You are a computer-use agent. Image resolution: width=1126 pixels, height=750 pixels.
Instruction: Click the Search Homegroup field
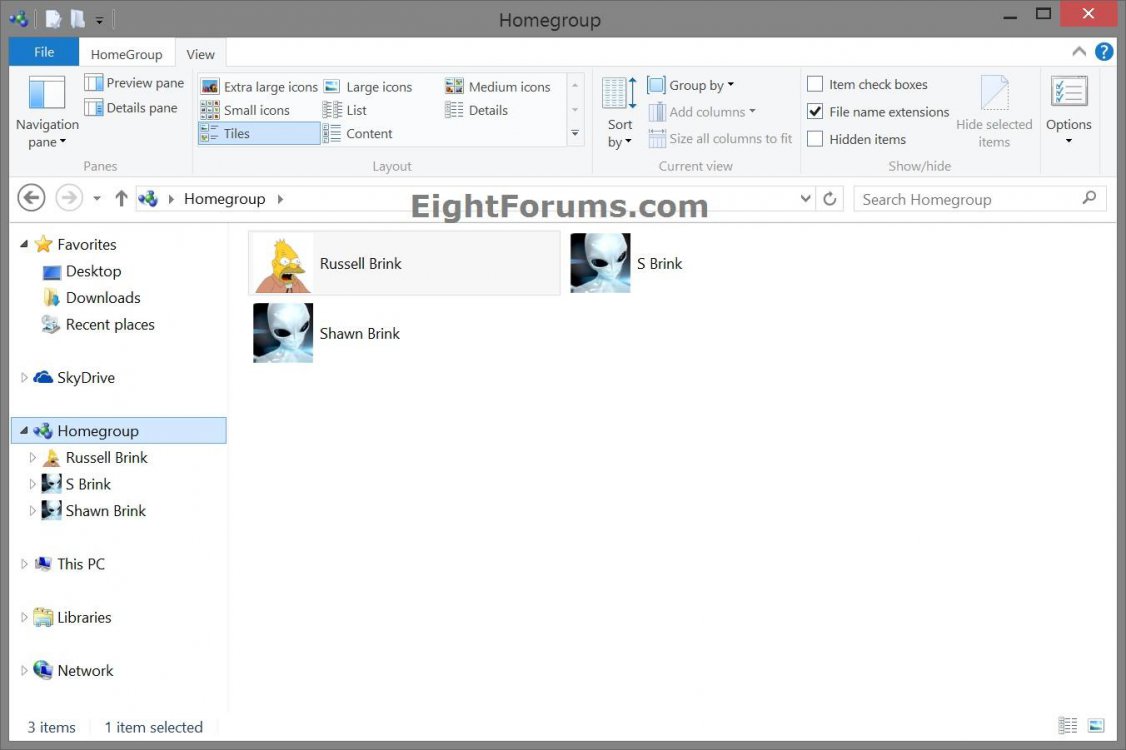coord(967,199)
